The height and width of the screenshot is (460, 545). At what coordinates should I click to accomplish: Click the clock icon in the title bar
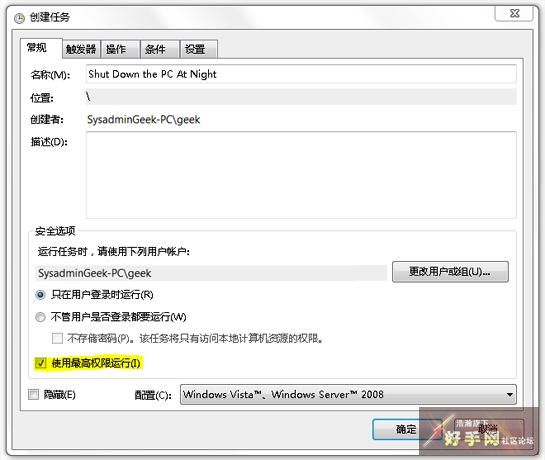coord(19,18)
